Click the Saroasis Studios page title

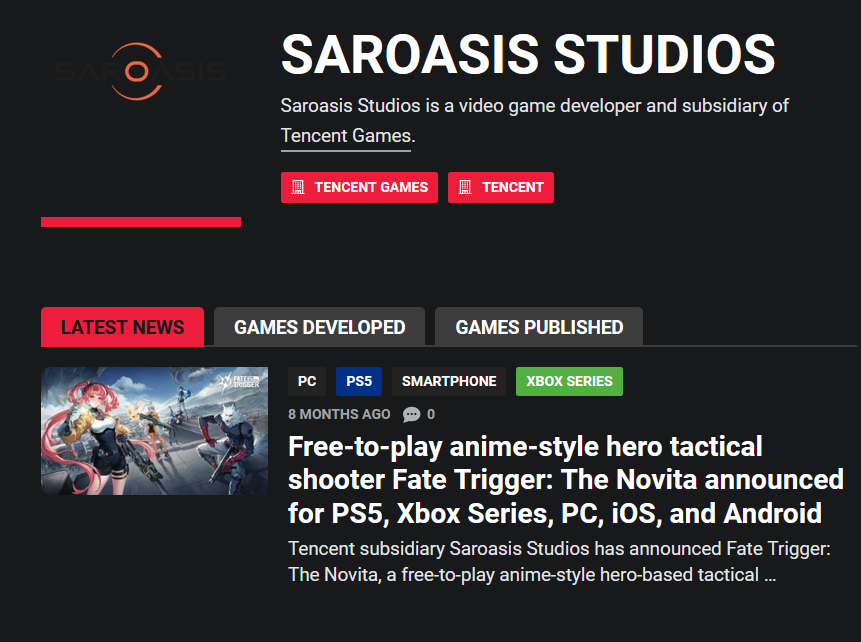click(528, 54)
